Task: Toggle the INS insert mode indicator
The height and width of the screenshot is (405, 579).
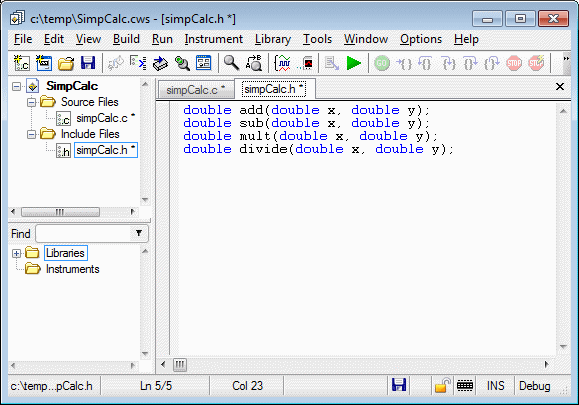Action: 496,386
